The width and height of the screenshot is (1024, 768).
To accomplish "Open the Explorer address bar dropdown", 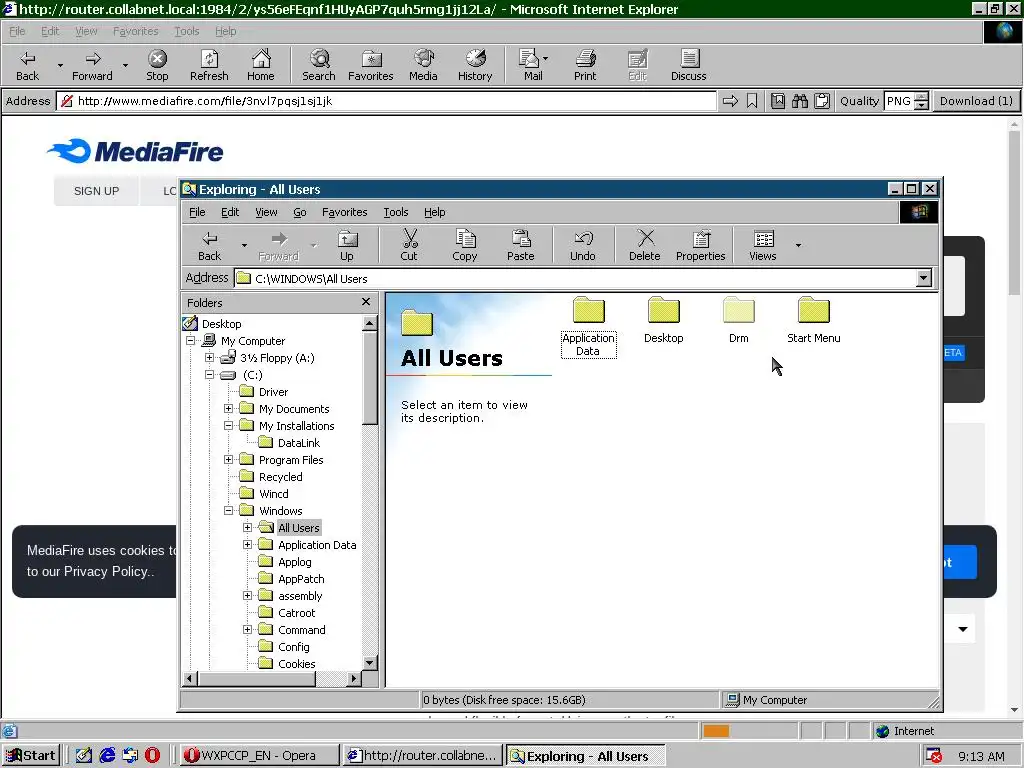I will [923, 278].
